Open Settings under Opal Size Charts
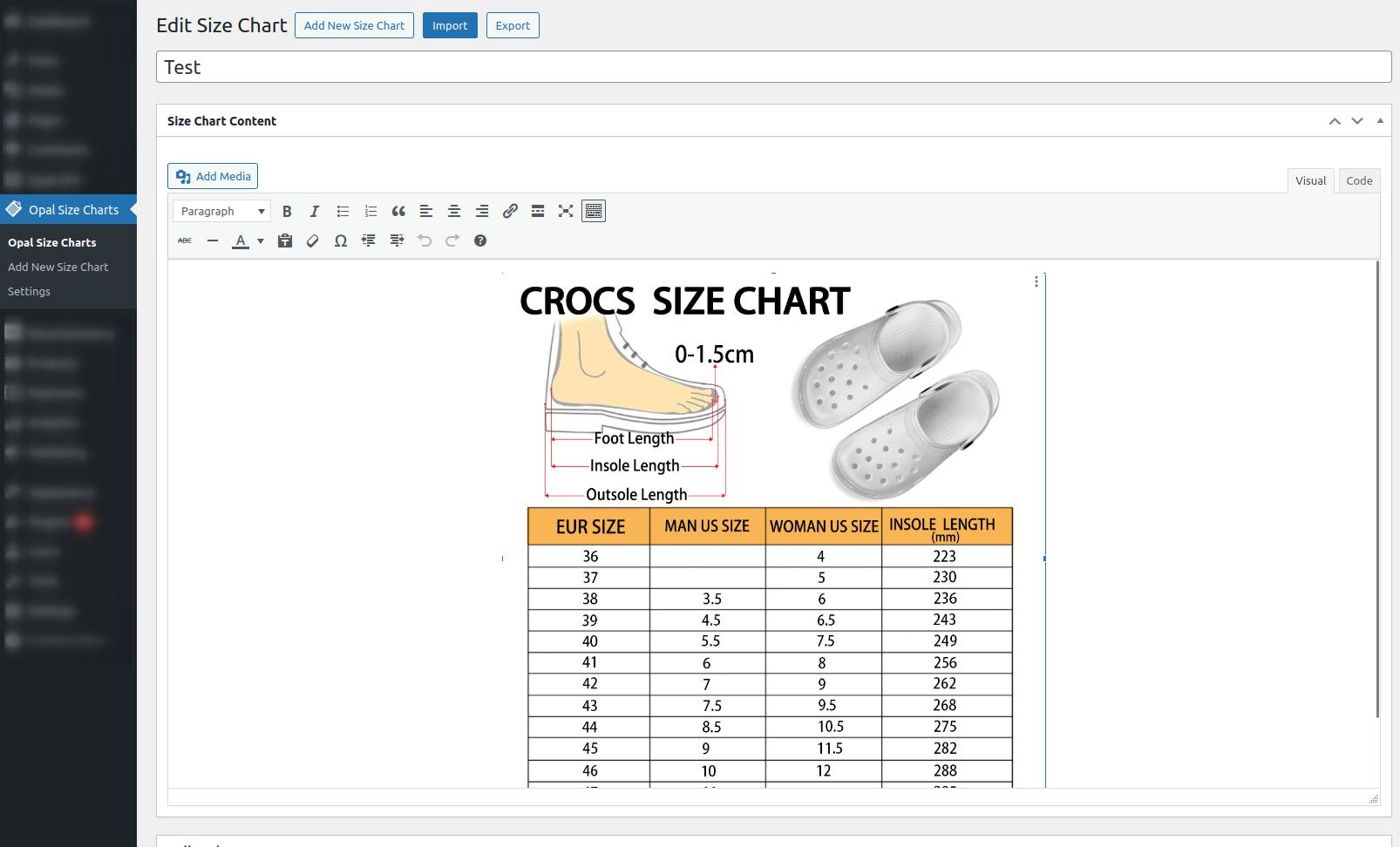1400x847 pixels. (x=29, y=291)
